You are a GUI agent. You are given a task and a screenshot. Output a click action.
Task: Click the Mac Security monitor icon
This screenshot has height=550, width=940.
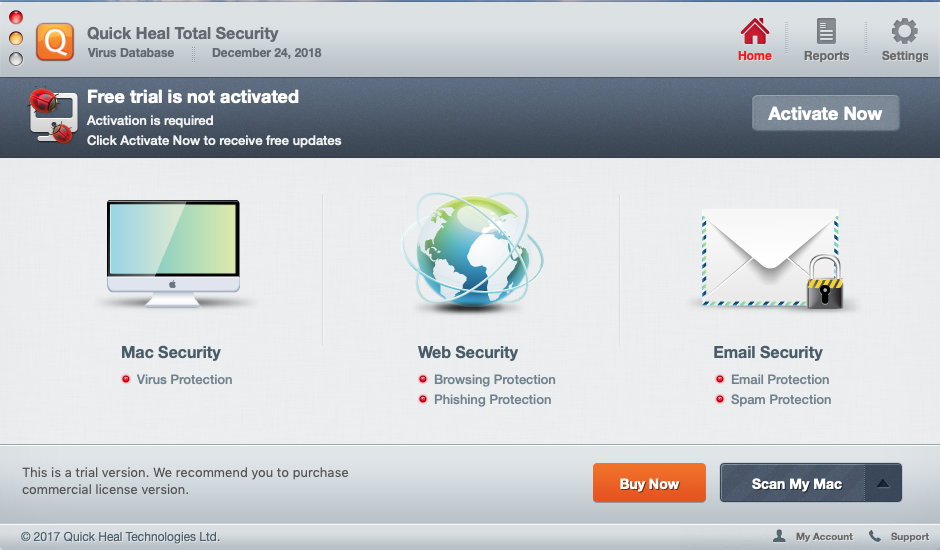coord(173,253)
